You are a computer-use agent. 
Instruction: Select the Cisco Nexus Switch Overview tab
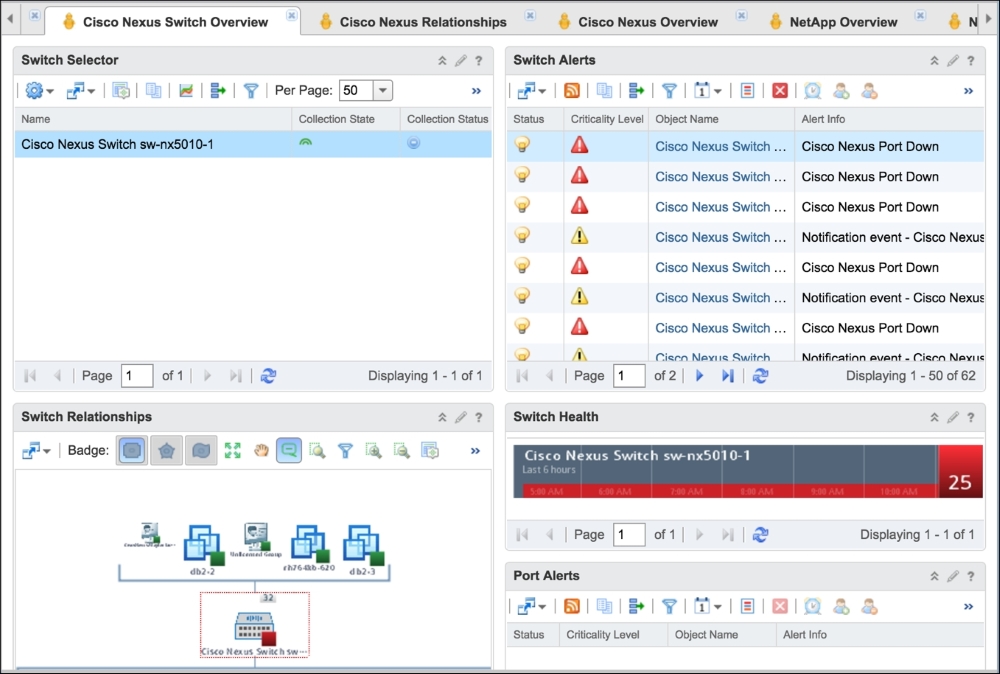click(x=166, y=22)
